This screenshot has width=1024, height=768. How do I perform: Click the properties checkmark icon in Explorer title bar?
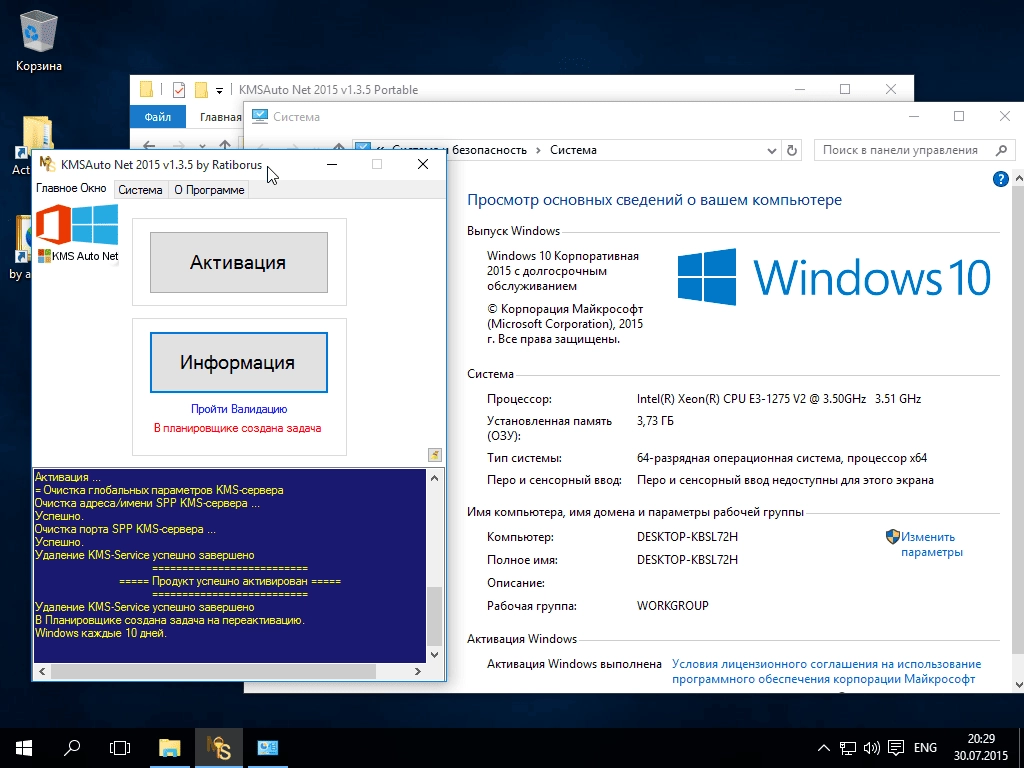178,89
